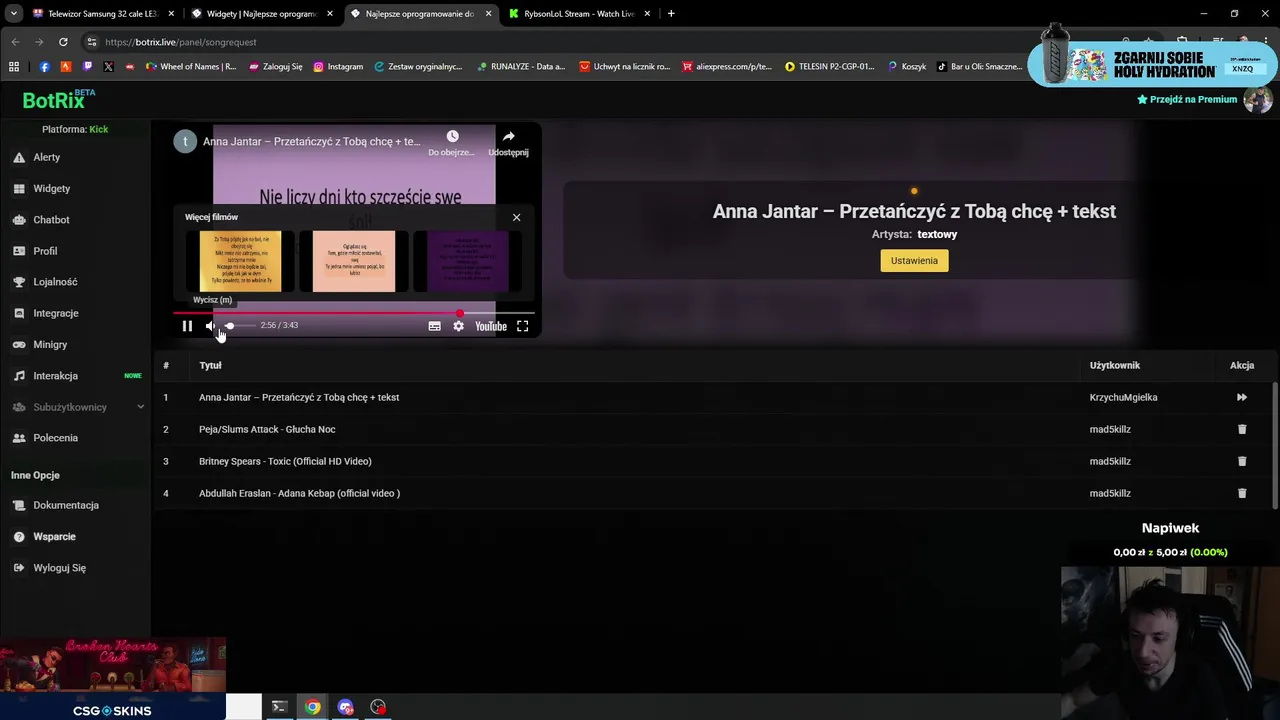Open the video player settings gear
This screenshot has width=1280, height=720.
[458, 326]
